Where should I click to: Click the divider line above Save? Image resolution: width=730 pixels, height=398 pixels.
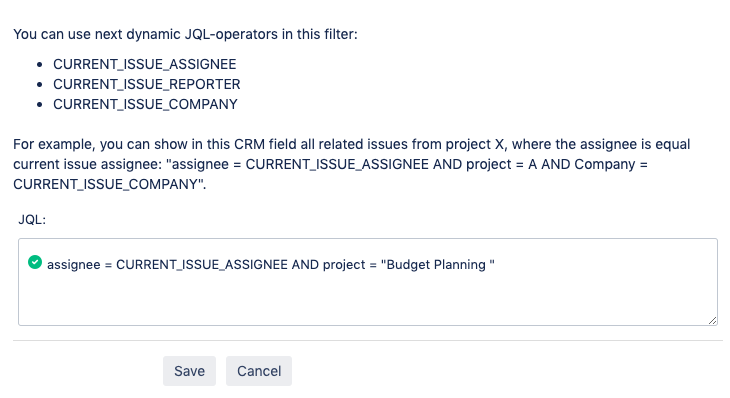coord(368,340)
